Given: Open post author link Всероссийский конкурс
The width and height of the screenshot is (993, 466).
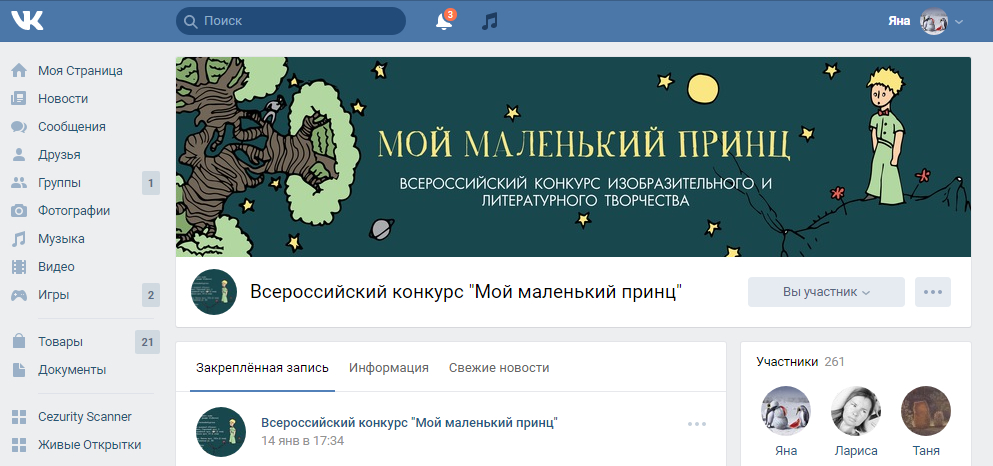Looking at the screenshot, I should (409, 422).
